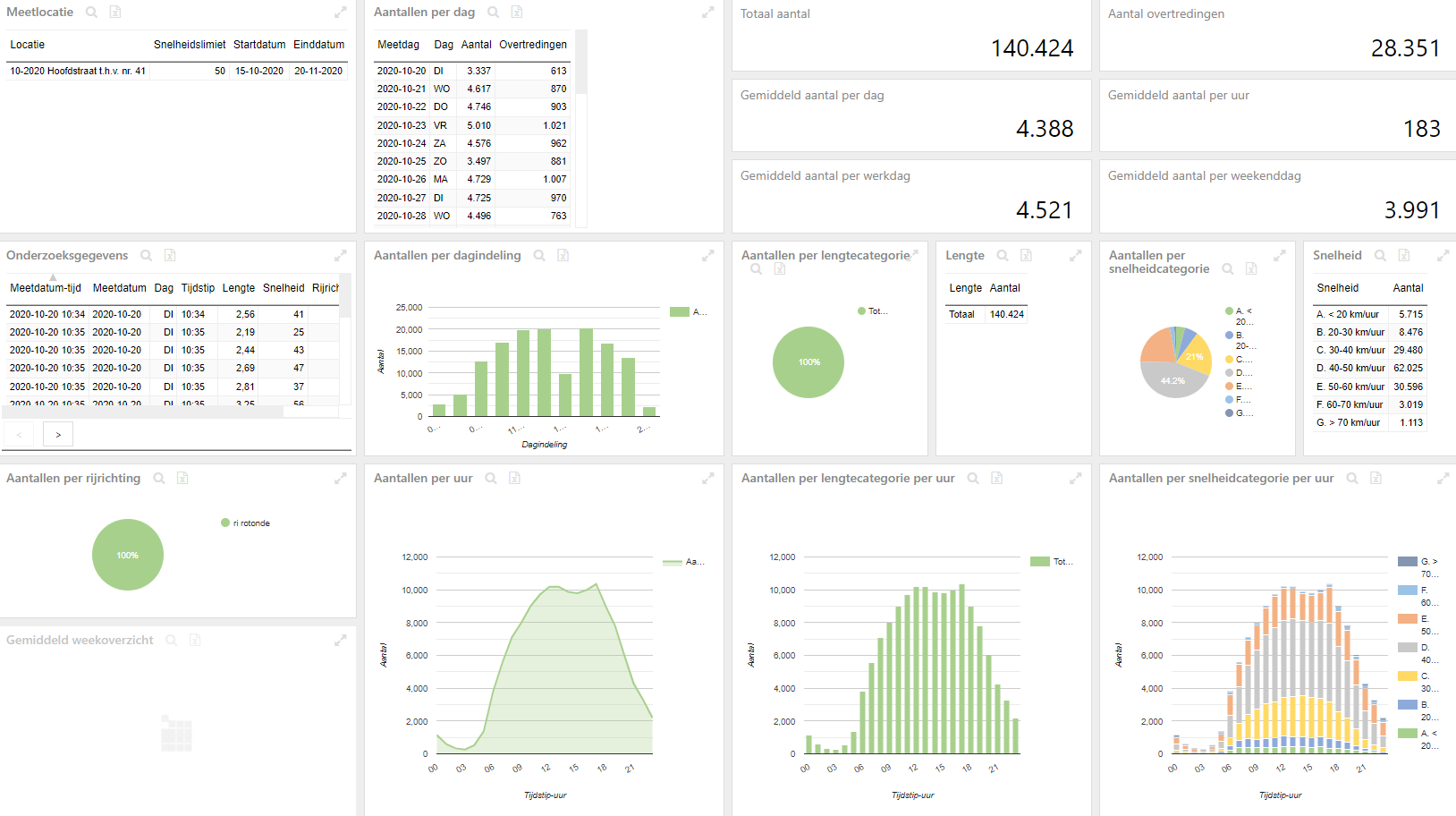
Task: Sort by Meetdatum-tijd column header
Action: pos(46,288)
